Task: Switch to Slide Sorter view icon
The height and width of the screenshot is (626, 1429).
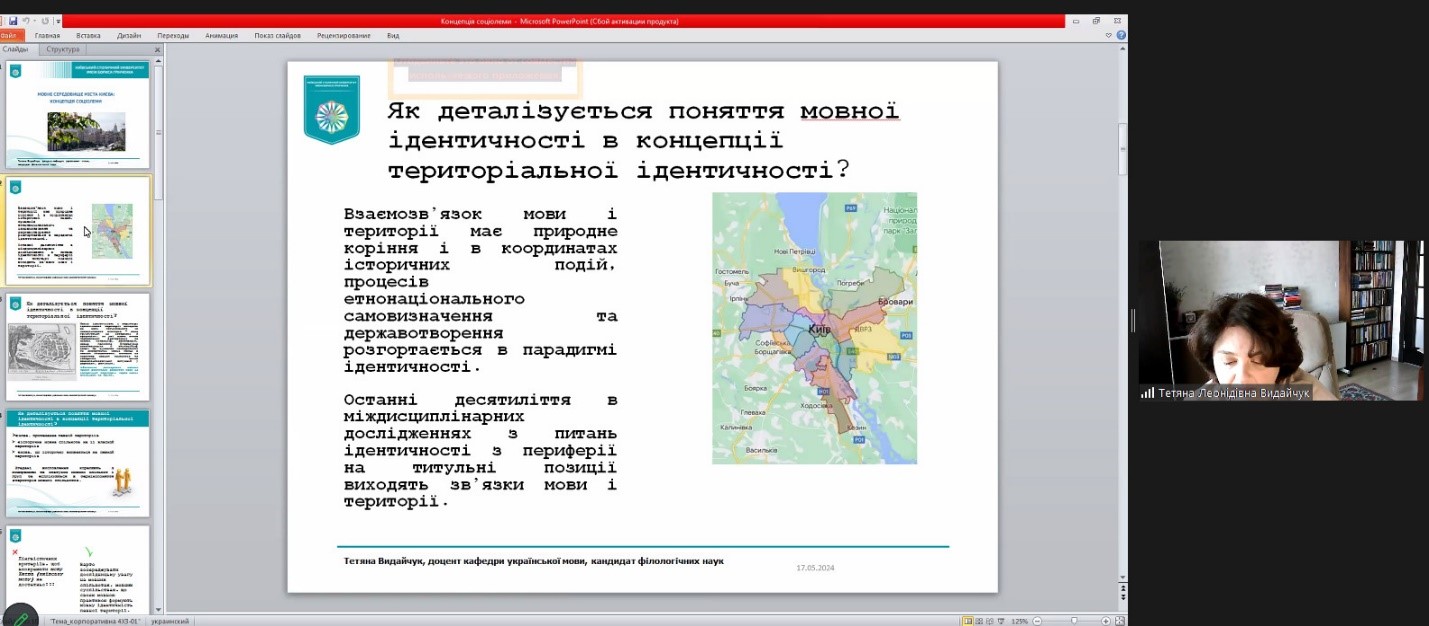Action: click(980, 621)
